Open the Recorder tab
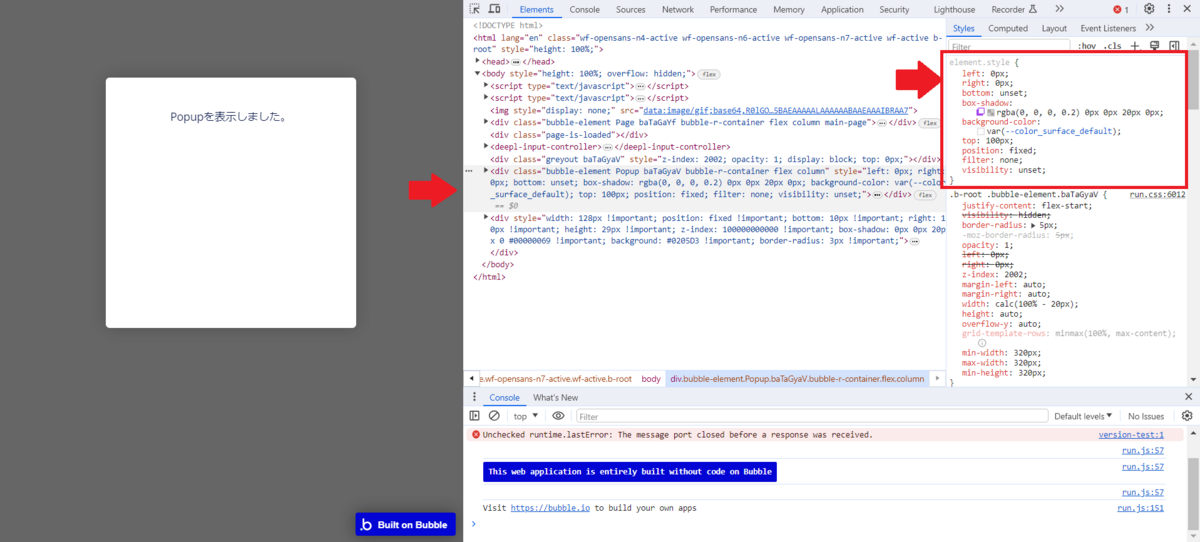The height and width of the screenshot is (542, 1200). [x=1014, y=9]
